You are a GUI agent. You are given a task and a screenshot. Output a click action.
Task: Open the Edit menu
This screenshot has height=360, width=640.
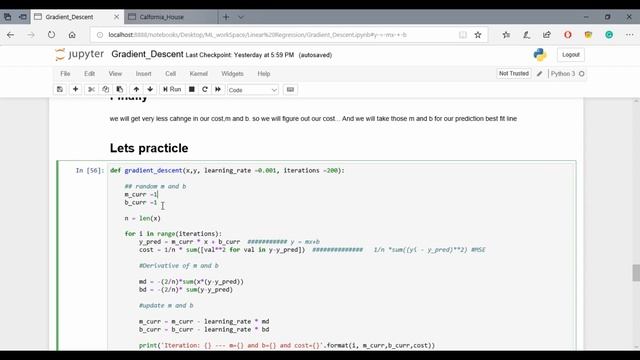pyautogui.click(x=89, y=74)
